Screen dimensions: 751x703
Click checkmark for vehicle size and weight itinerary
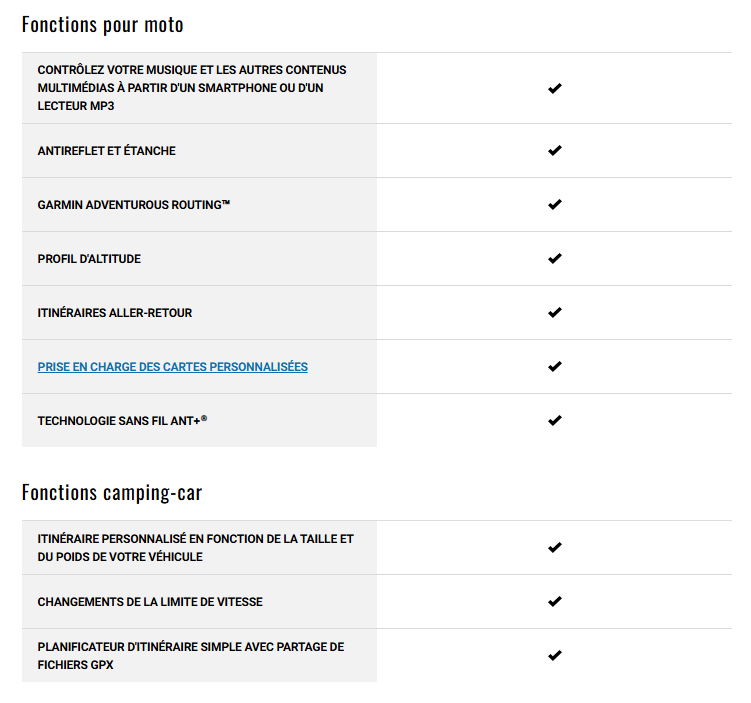point(555,547)
